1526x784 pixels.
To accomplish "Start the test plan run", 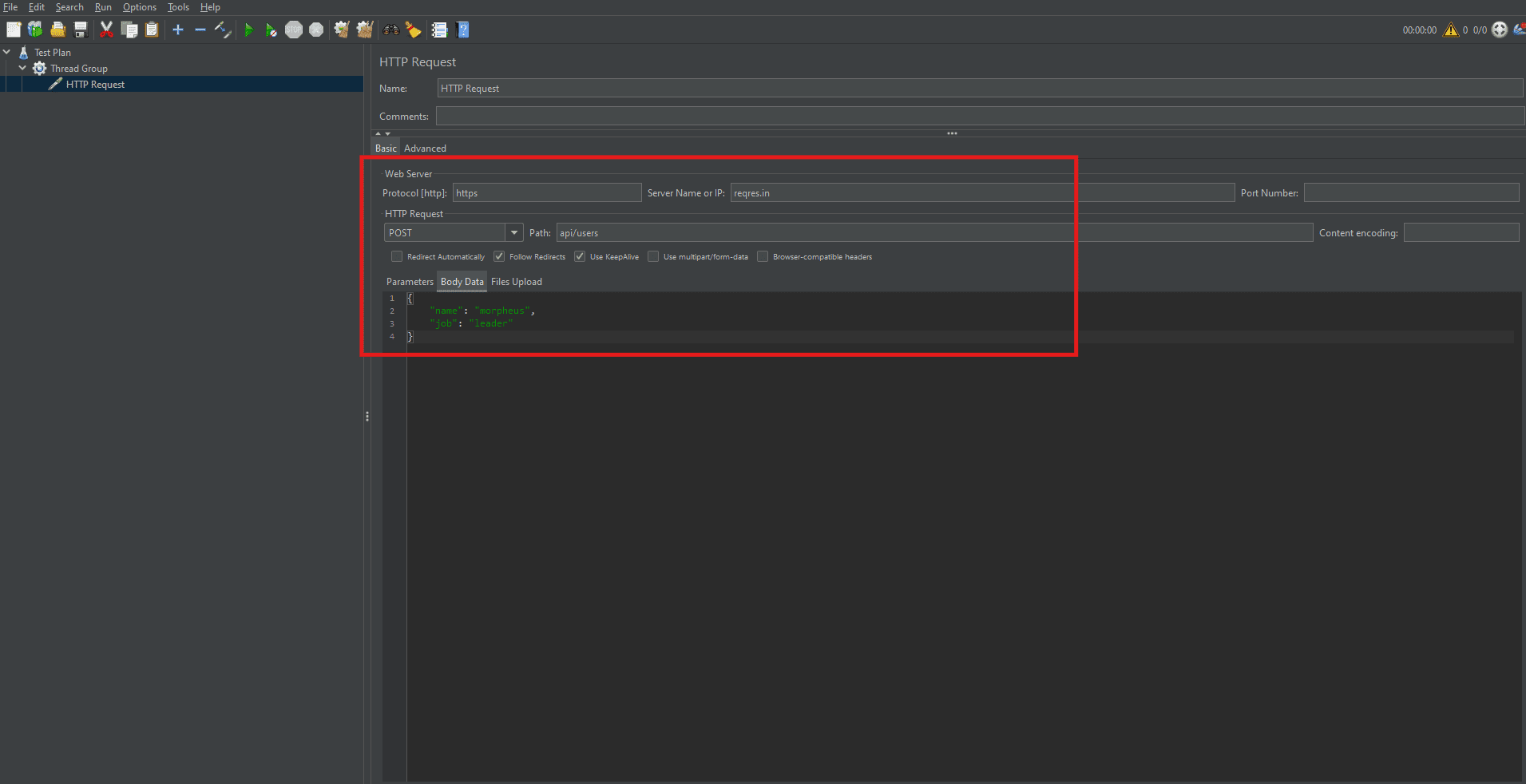I will tap(249, 30).
